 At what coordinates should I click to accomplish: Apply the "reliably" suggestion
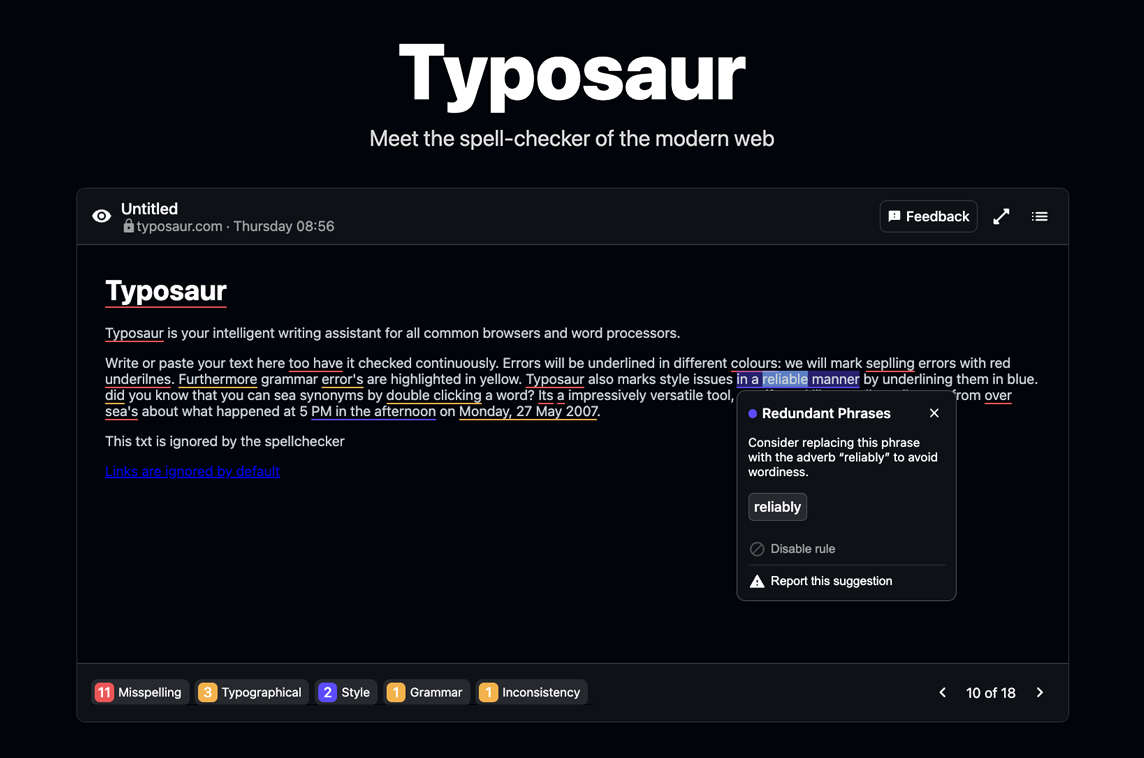(777, 507)
